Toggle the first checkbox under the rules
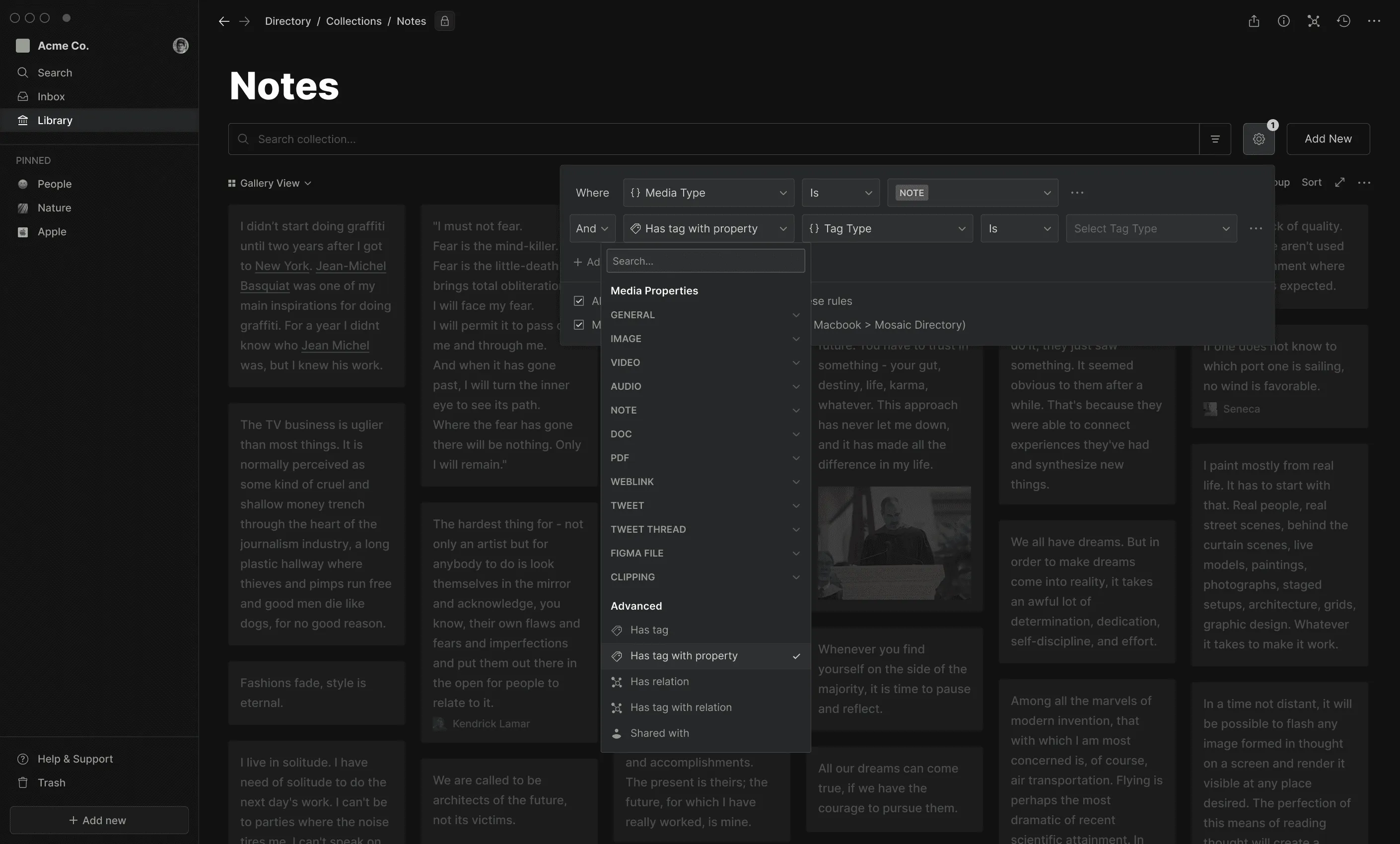The width and height of the screenshot is (1400, 844). [578, 301]
